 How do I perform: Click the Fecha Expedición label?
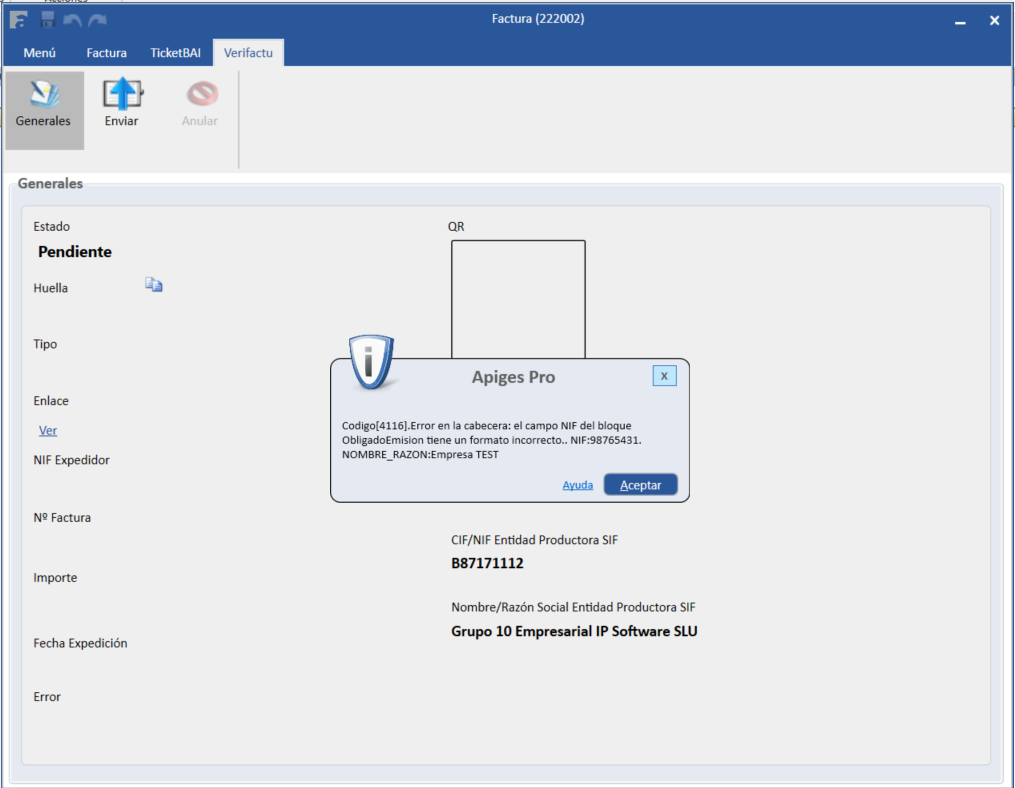point(80,644)
